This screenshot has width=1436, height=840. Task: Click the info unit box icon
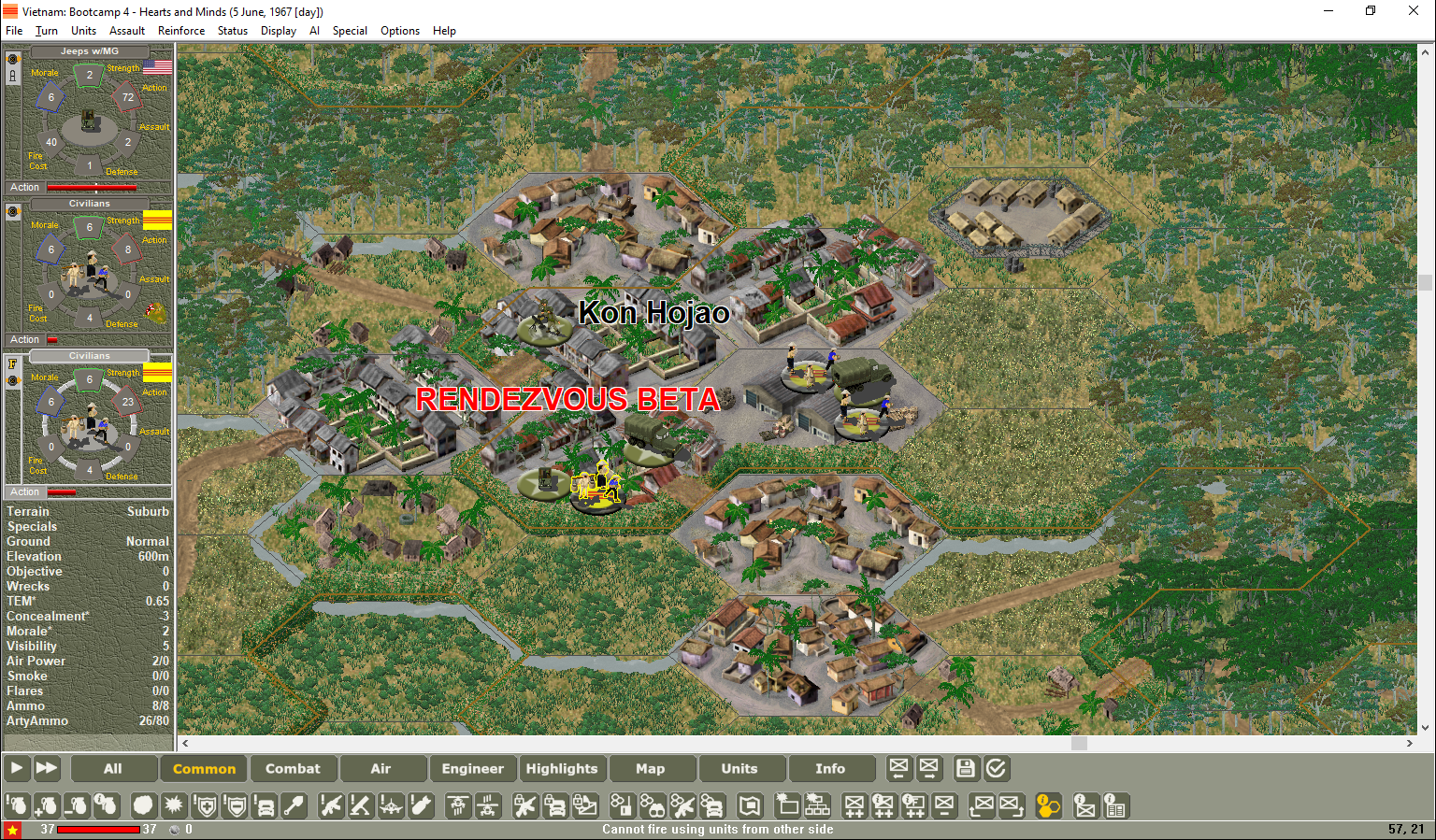[x=1084, y=805]
